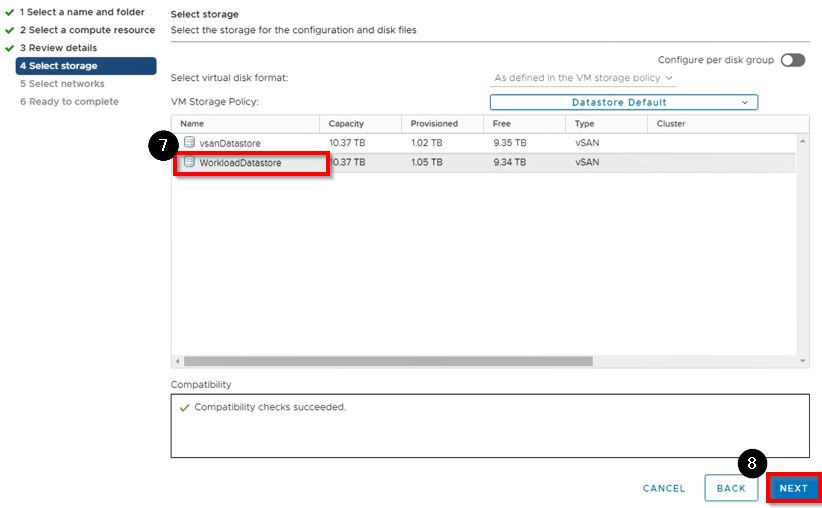Cancel the wizard with CANCEL
Screen dimensions: 822x508
664,488
